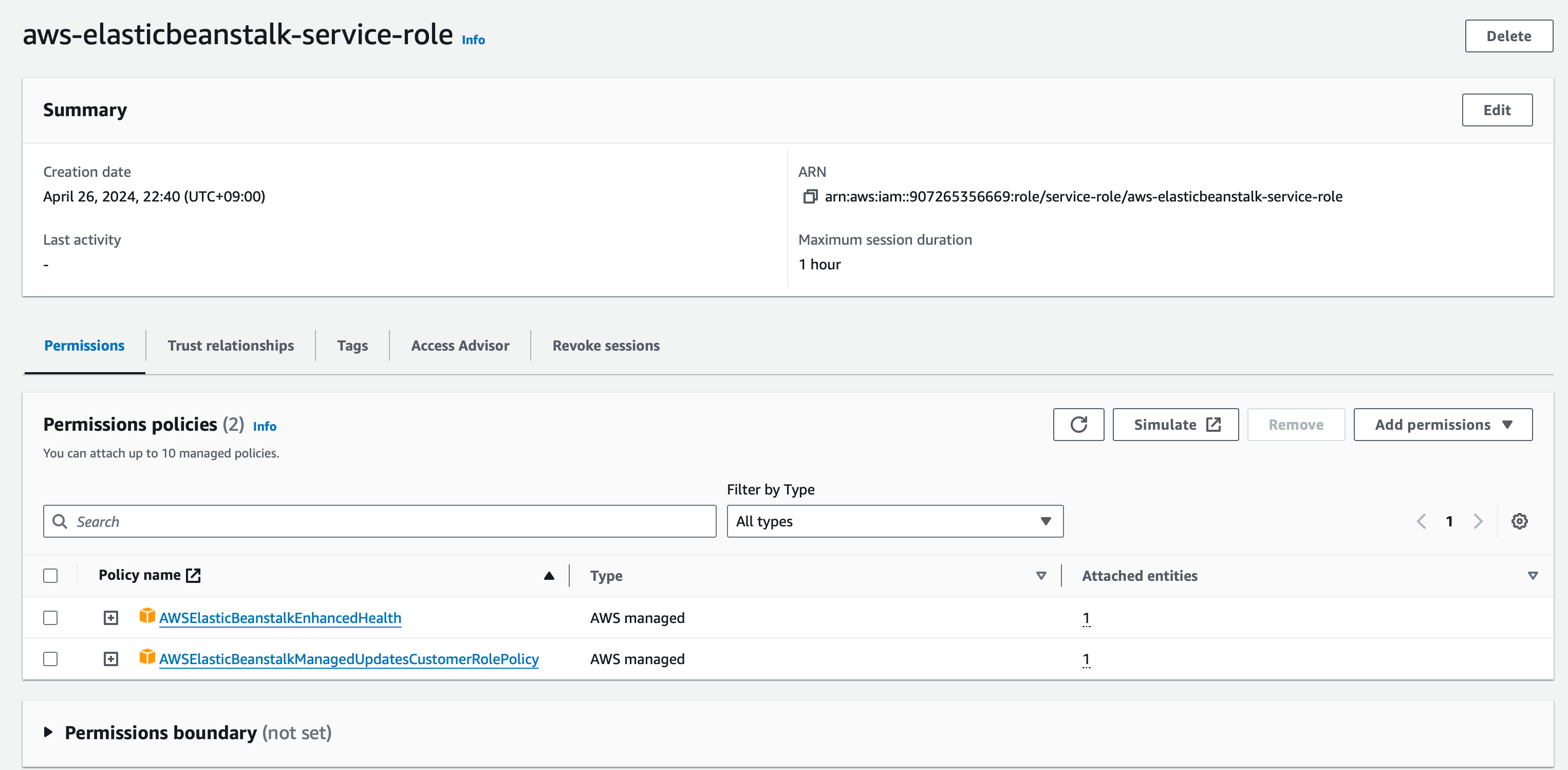Click the role ARN text
Image resolution: width=1568 pixels, height=770 pixels.
1084,196
